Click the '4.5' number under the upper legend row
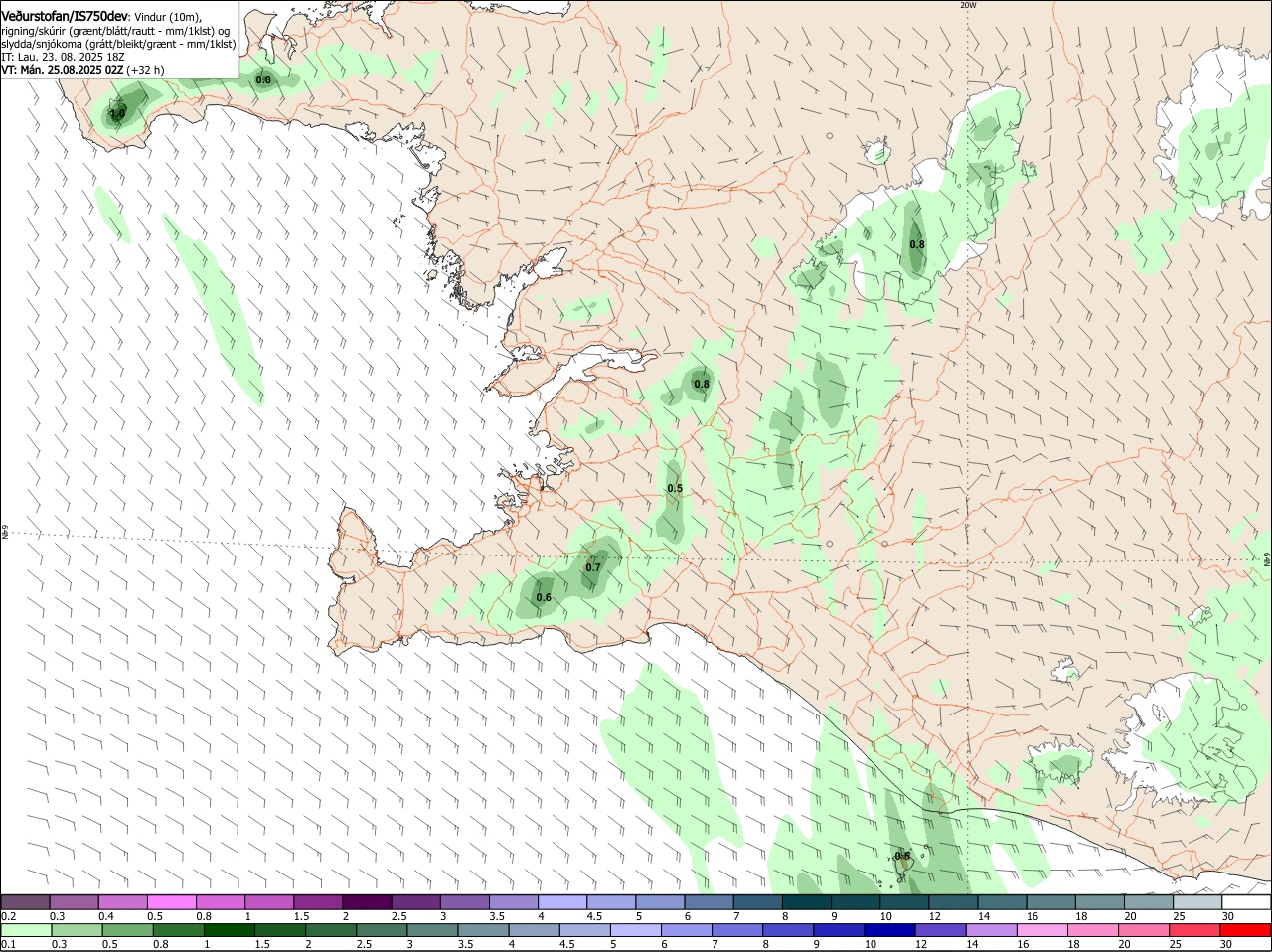The width and height of the screenshot is (1272, 952). click(596, 916)
